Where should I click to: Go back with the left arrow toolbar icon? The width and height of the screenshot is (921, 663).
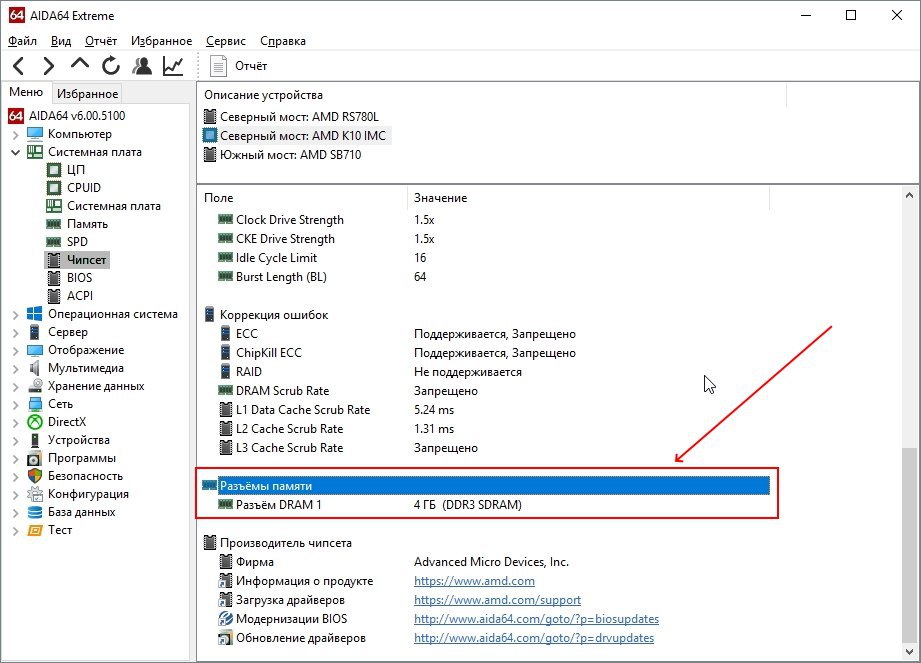coord(19,66)
